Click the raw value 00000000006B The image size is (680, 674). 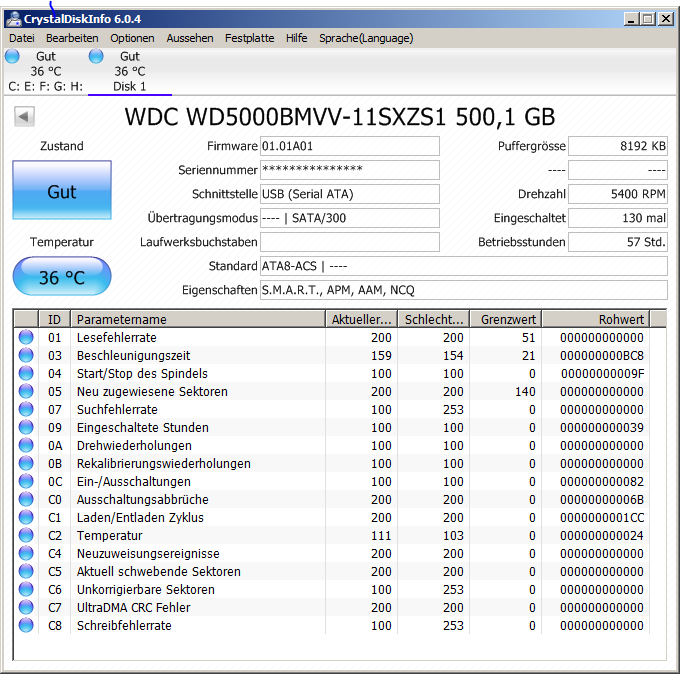(602, 500)
